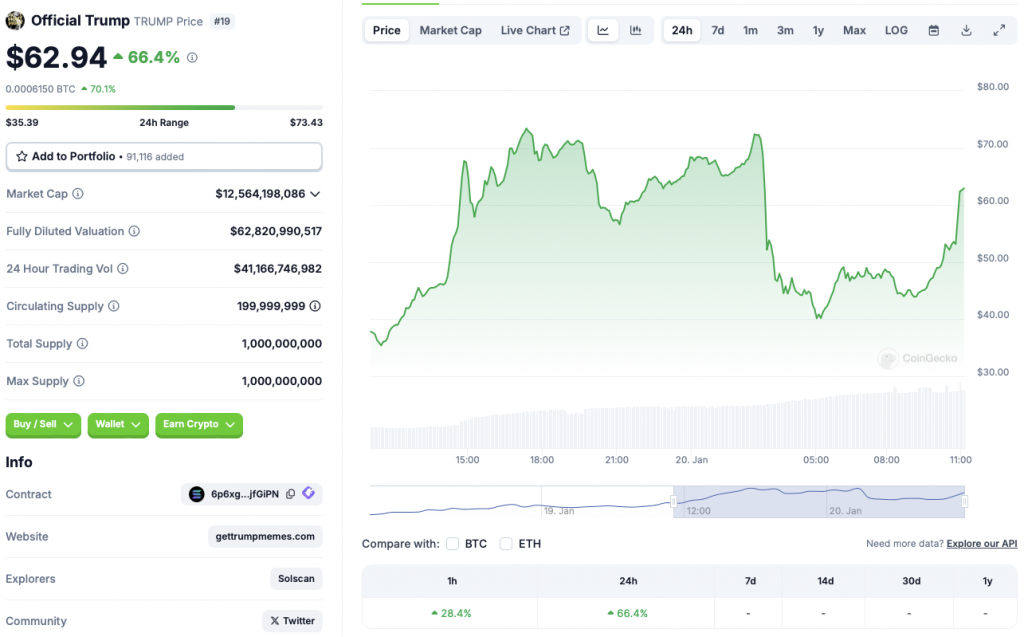The width and height of the screenshot is (1024, 637).
Task: Open the Wallet dropdown
Action: tap(118, 424)
